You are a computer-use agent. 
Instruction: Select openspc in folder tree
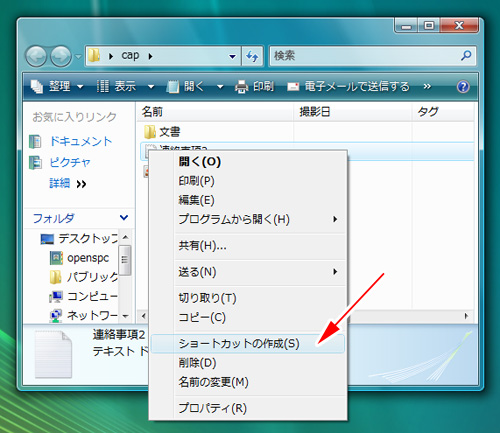[80, 258]
